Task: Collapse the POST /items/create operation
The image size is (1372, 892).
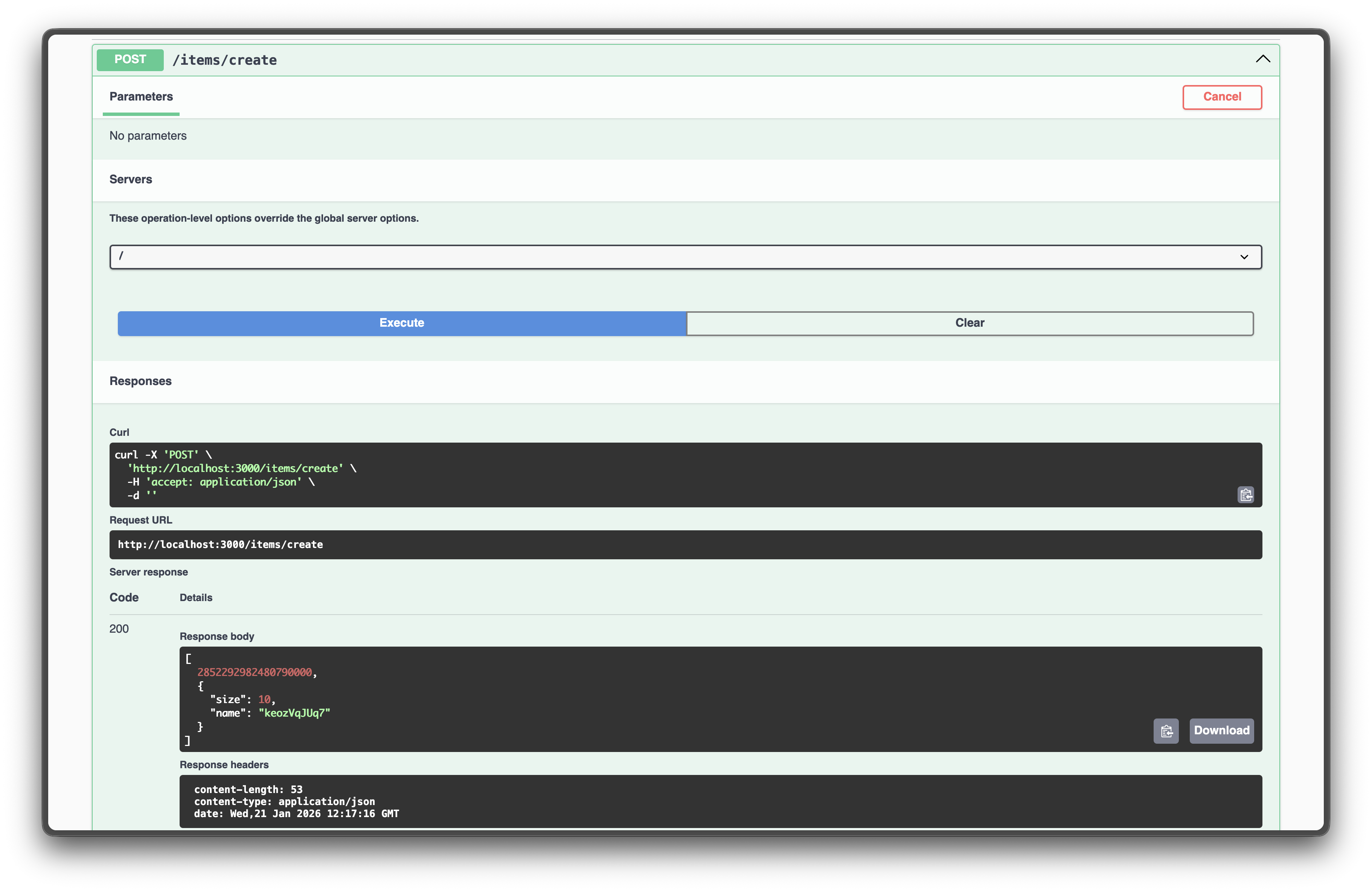Action: point(1262,59)
